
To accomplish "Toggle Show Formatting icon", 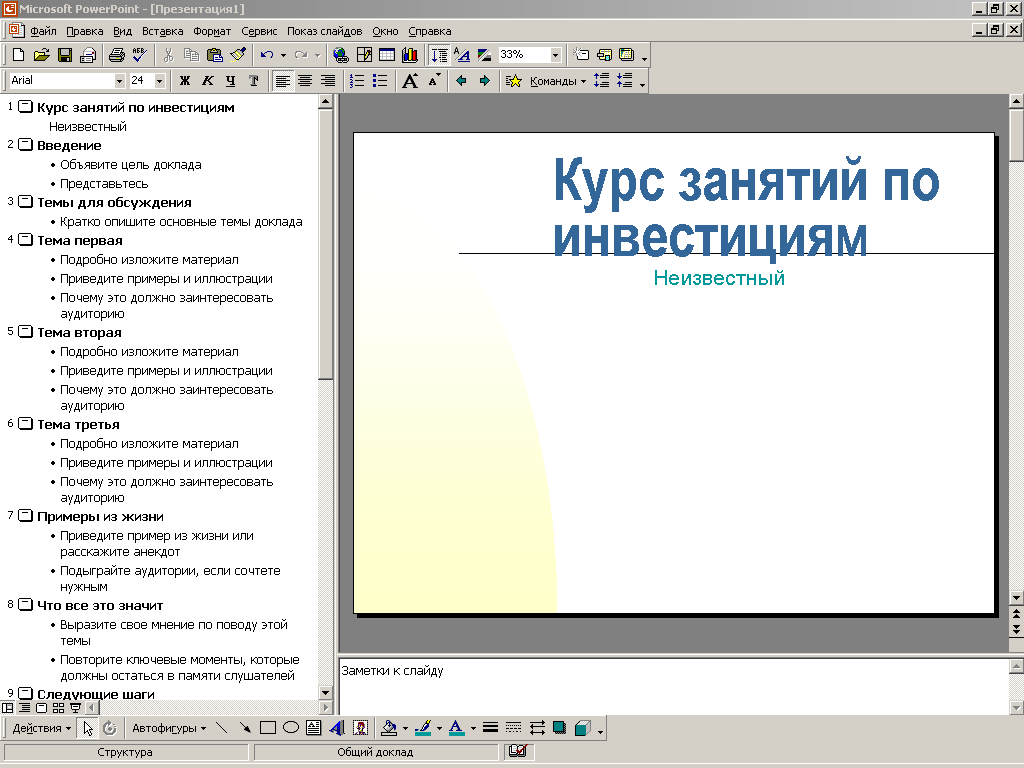I will (462, 55).
